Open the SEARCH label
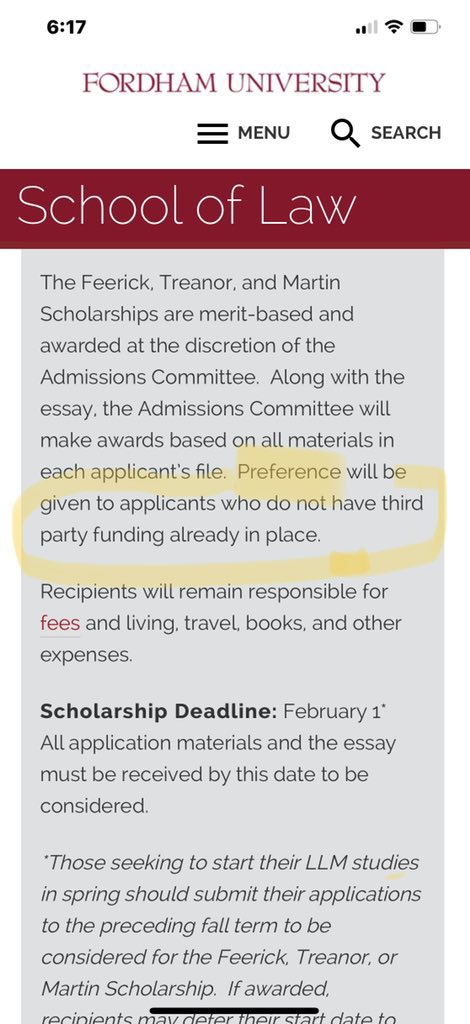This screenshot has height=1024, width=470. 406,133
